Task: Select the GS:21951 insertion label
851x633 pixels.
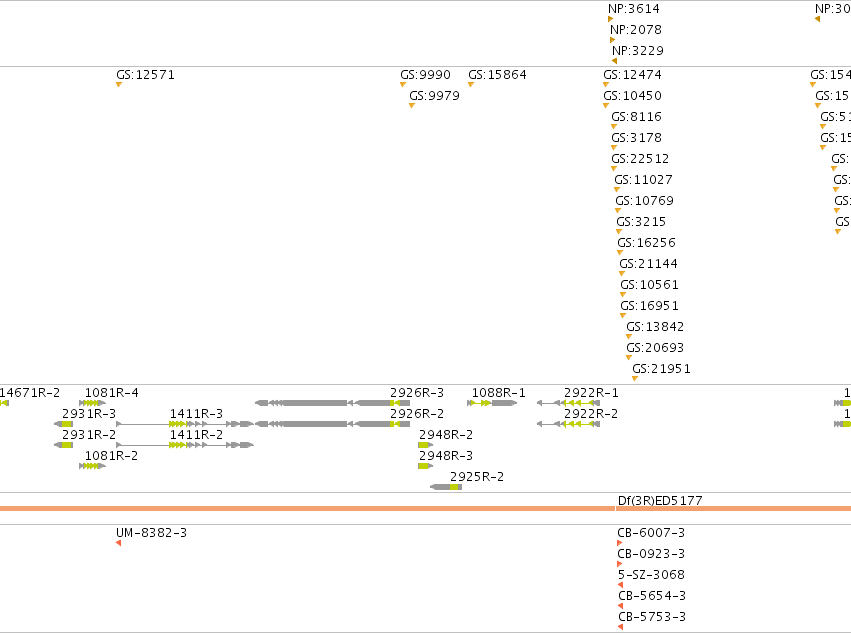Action: [x=662, y=369]
